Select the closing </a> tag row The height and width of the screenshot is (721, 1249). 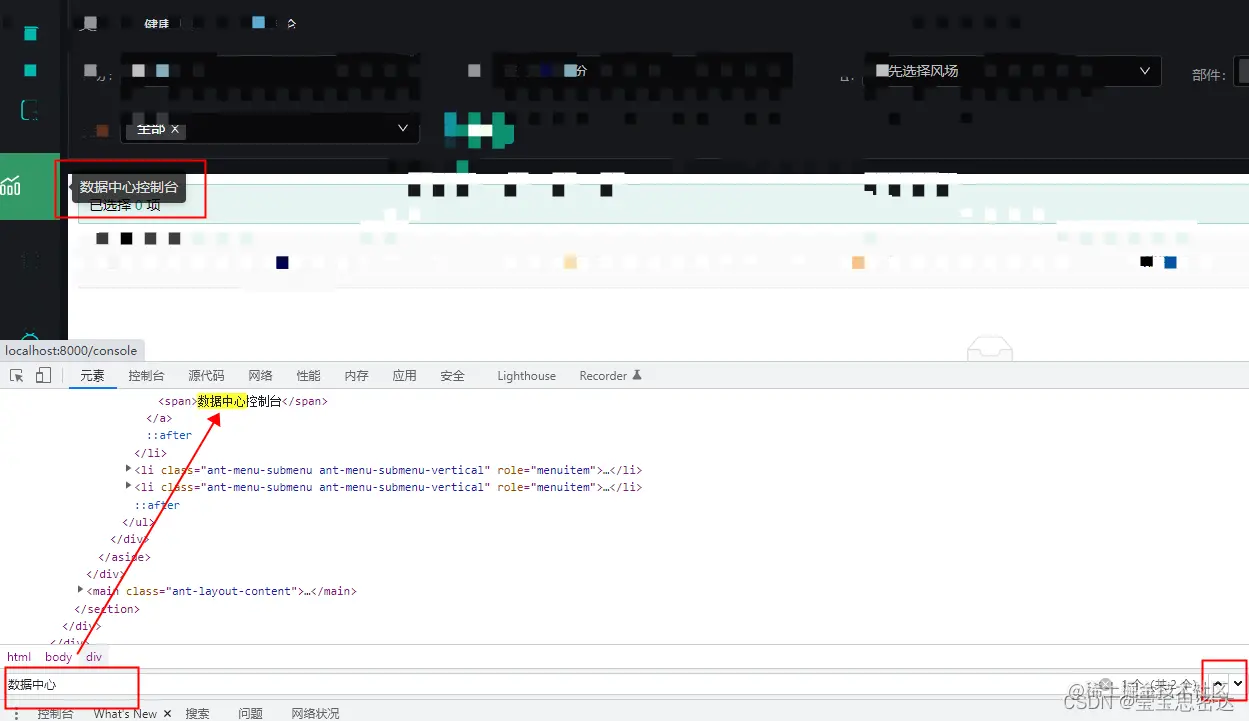(159, 418)
